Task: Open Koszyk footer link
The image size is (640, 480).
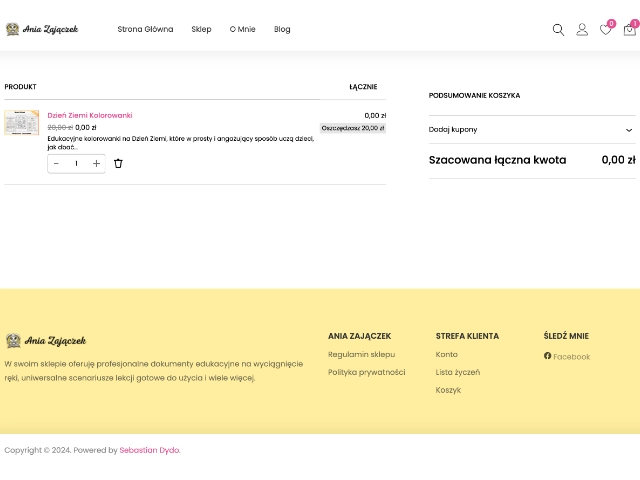Action: pyautogui.click(x=448, y=390)
